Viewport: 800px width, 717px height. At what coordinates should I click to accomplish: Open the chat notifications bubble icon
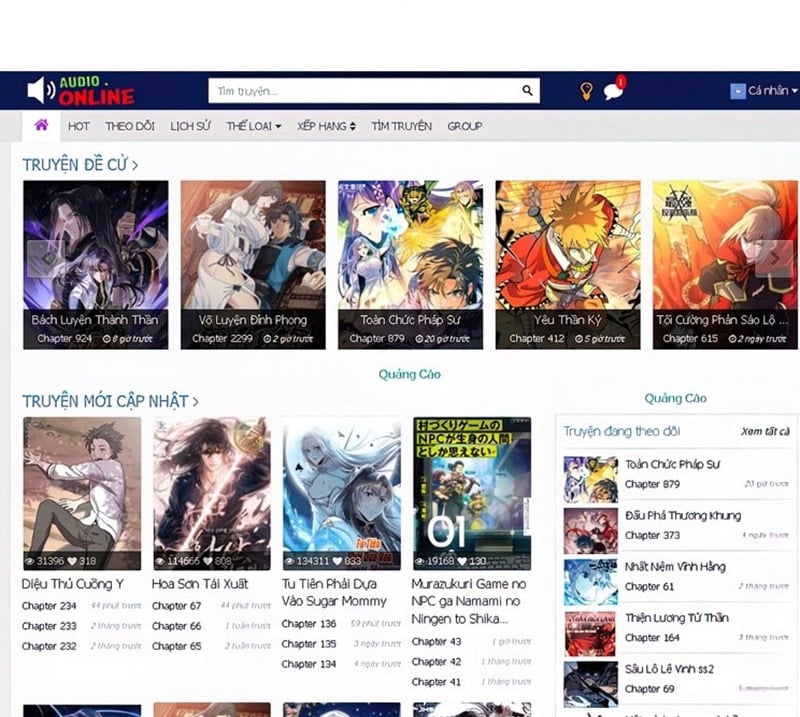(613, 91)
